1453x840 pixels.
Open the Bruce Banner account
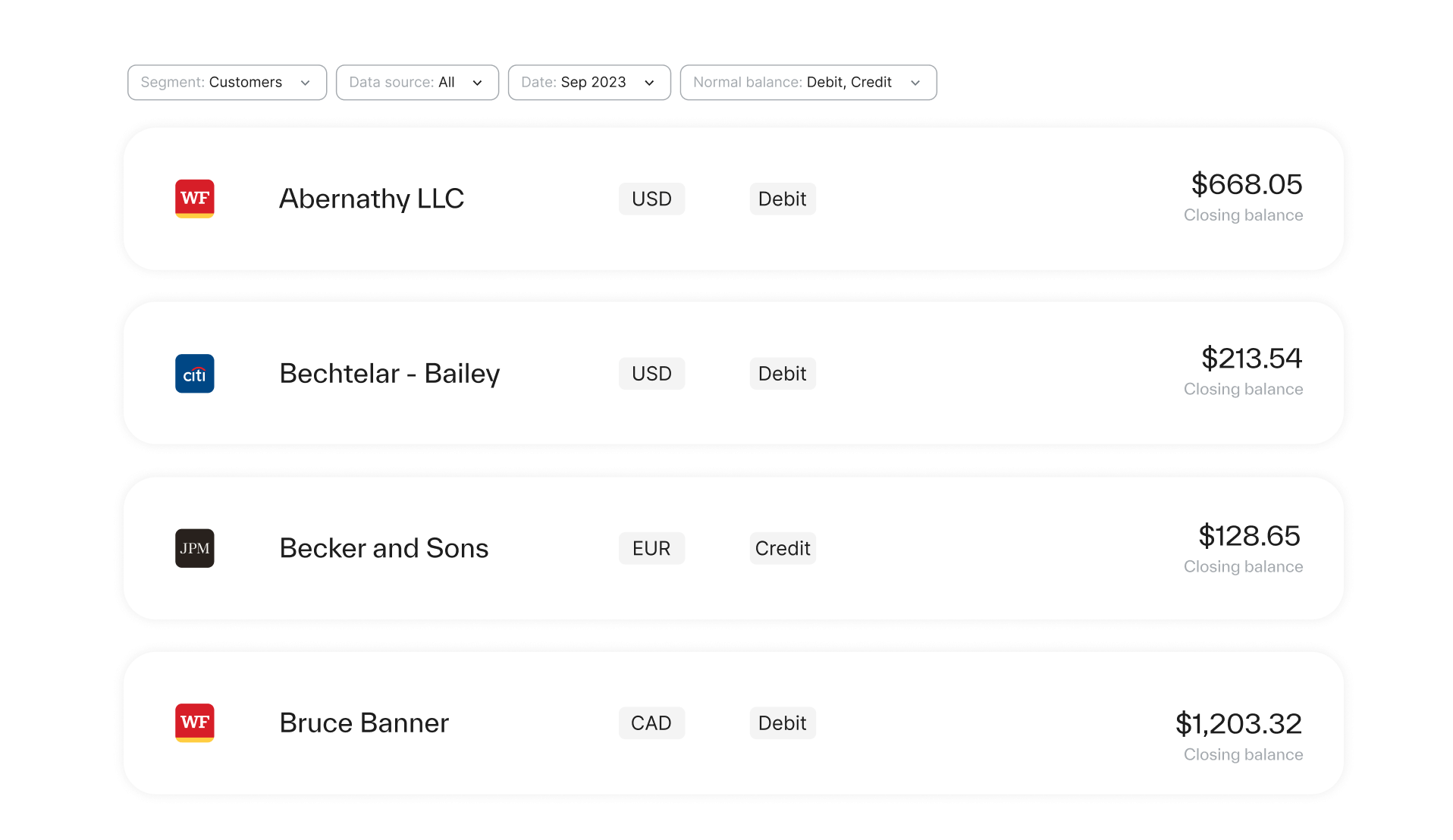point(364,723)
